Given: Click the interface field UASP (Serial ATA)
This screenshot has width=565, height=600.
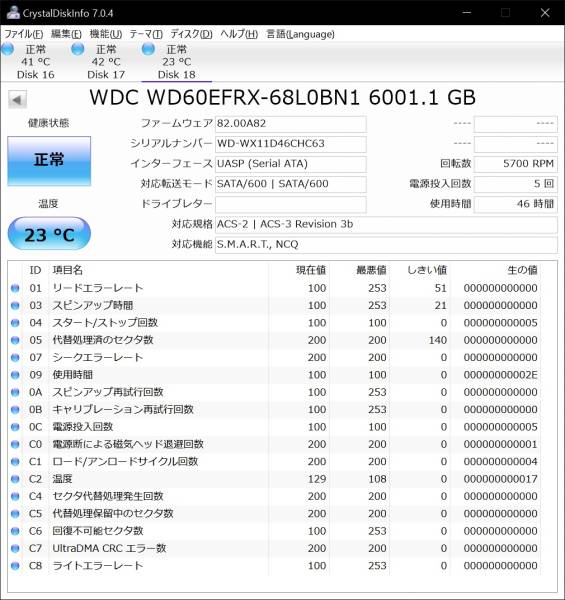Looking at the screenshot, I should [x=291, y=164].
